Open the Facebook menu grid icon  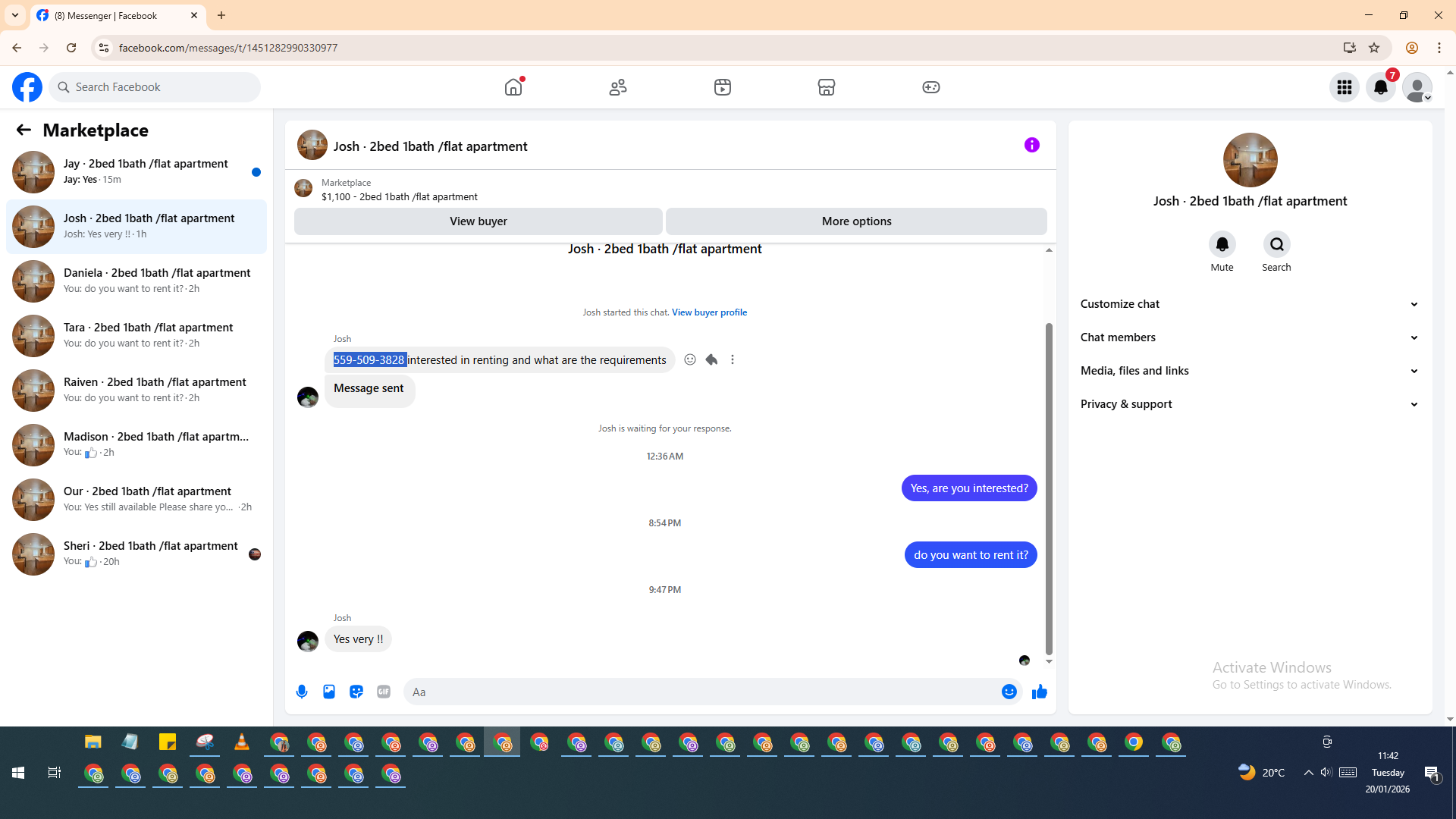click(x=1345, y=87)
